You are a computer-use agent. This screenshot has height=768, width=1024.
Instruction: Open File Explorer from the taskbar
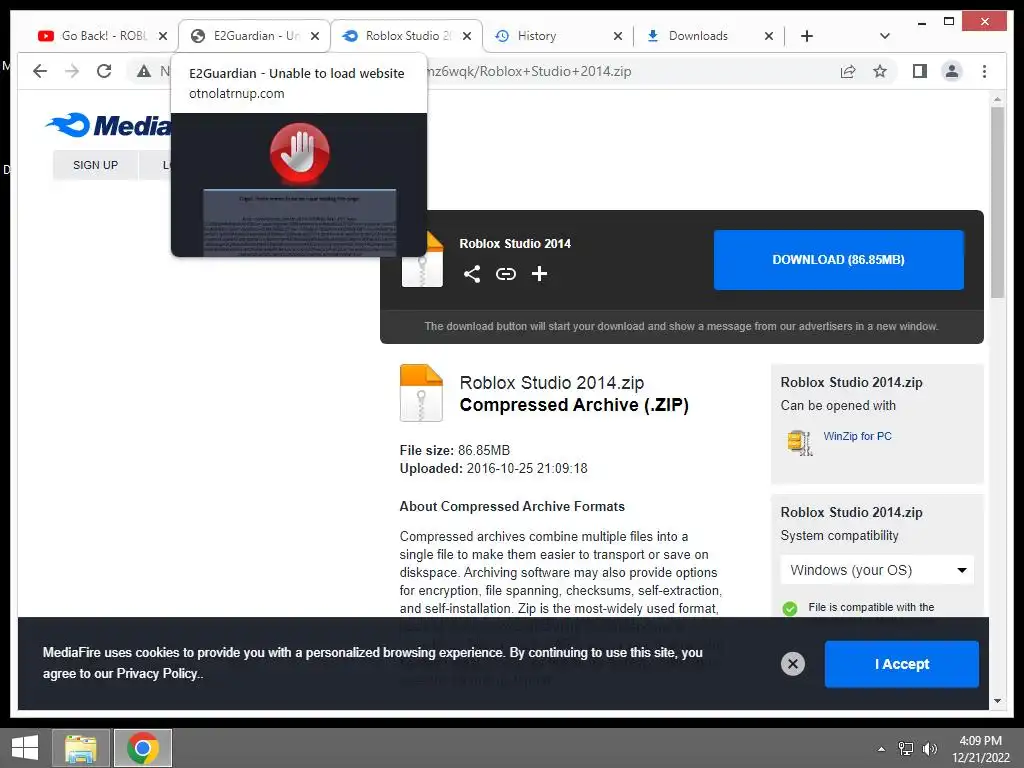(x=80, y=748)
